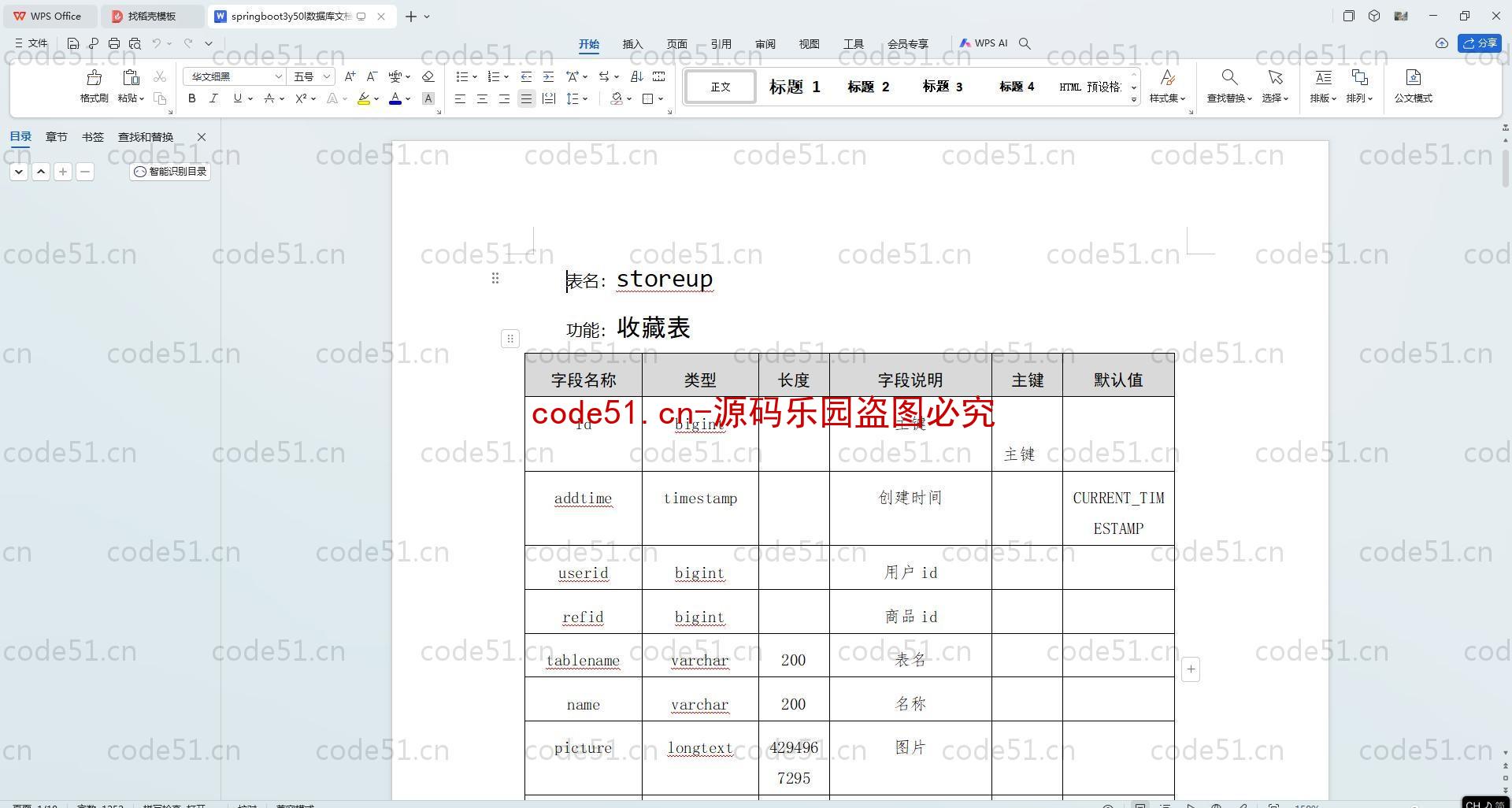
Task: Click the Shading paint bucket color icon
Action: click(x=617, y=98)
